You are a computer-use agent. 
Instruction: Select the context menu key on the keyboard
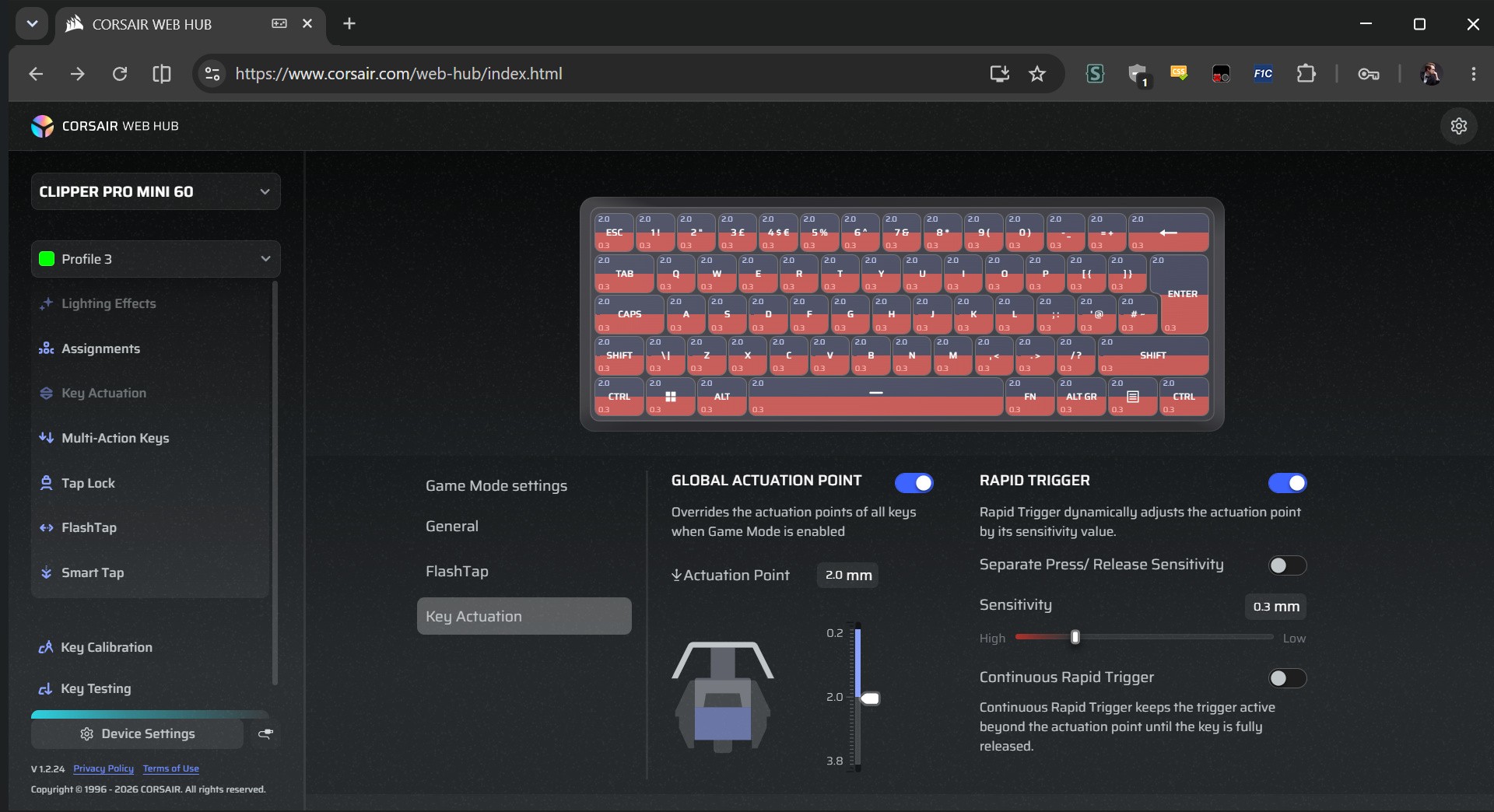pos(1133,397)
